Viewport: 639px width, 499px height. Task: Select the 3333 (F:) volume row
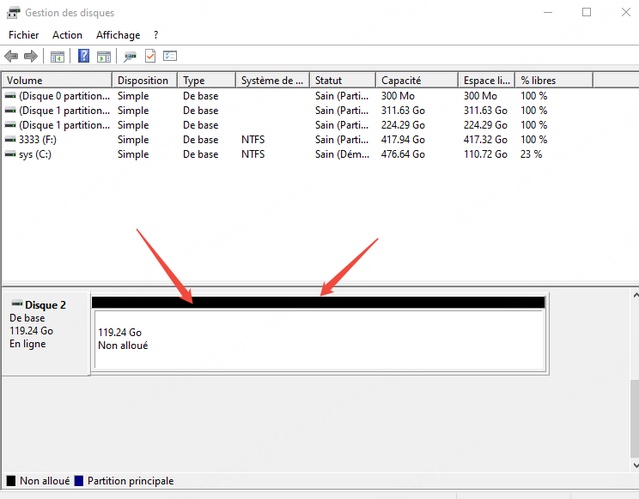pos(297,139)
